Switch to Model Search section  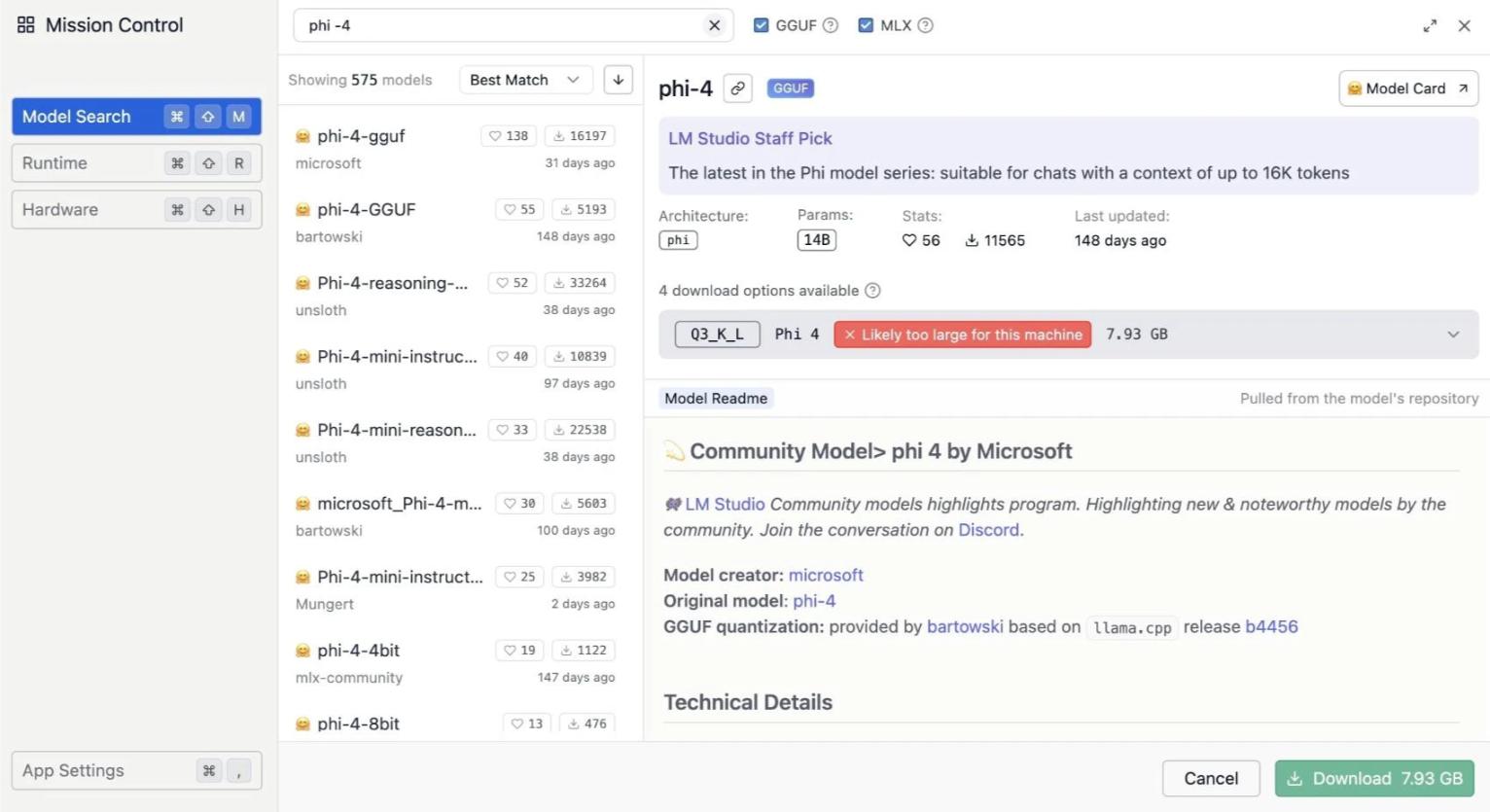click(136, 117)
